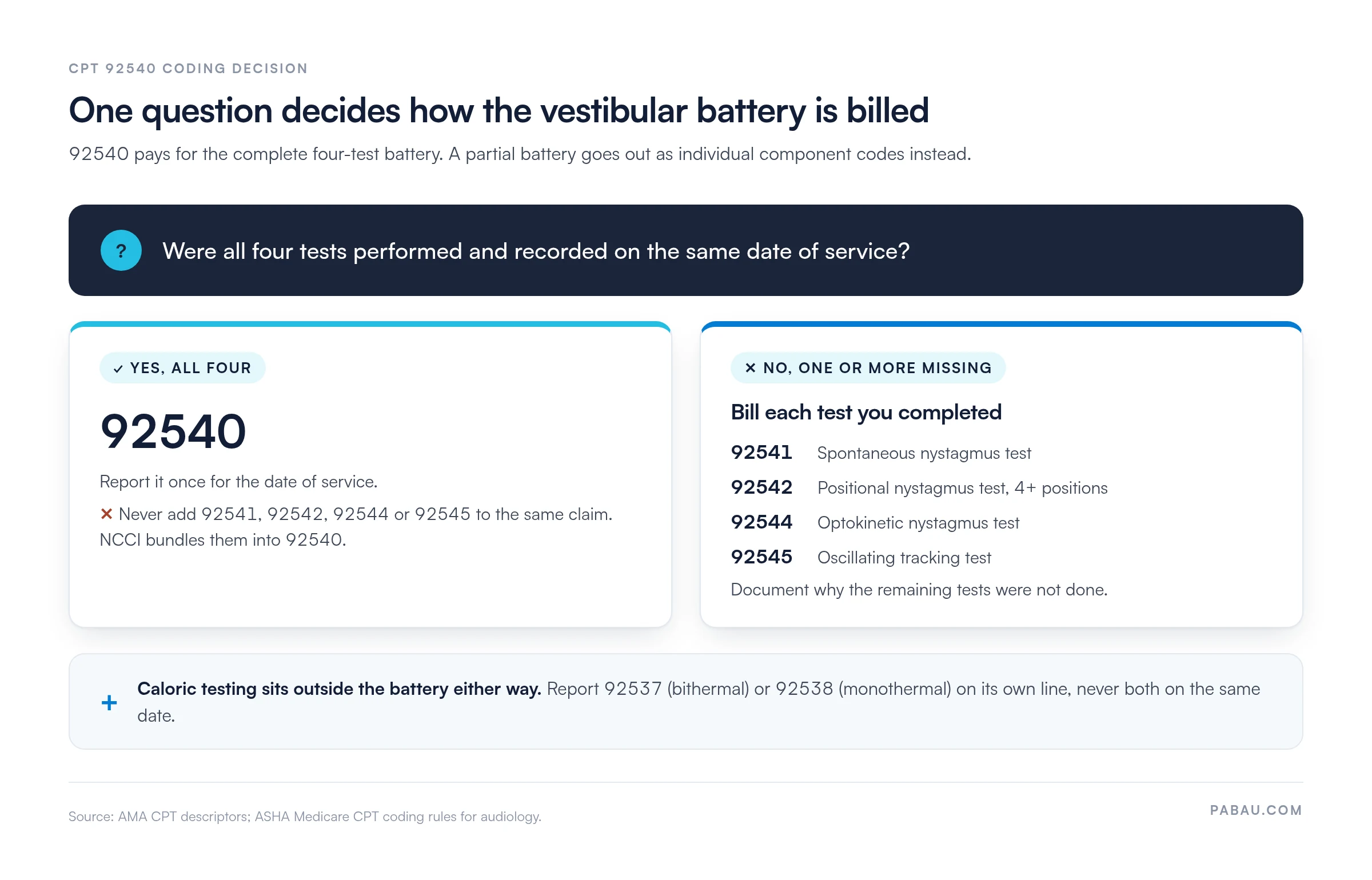Select the YES, ALL FOUR badge
1372x880 pixels.
pos(182,368)
